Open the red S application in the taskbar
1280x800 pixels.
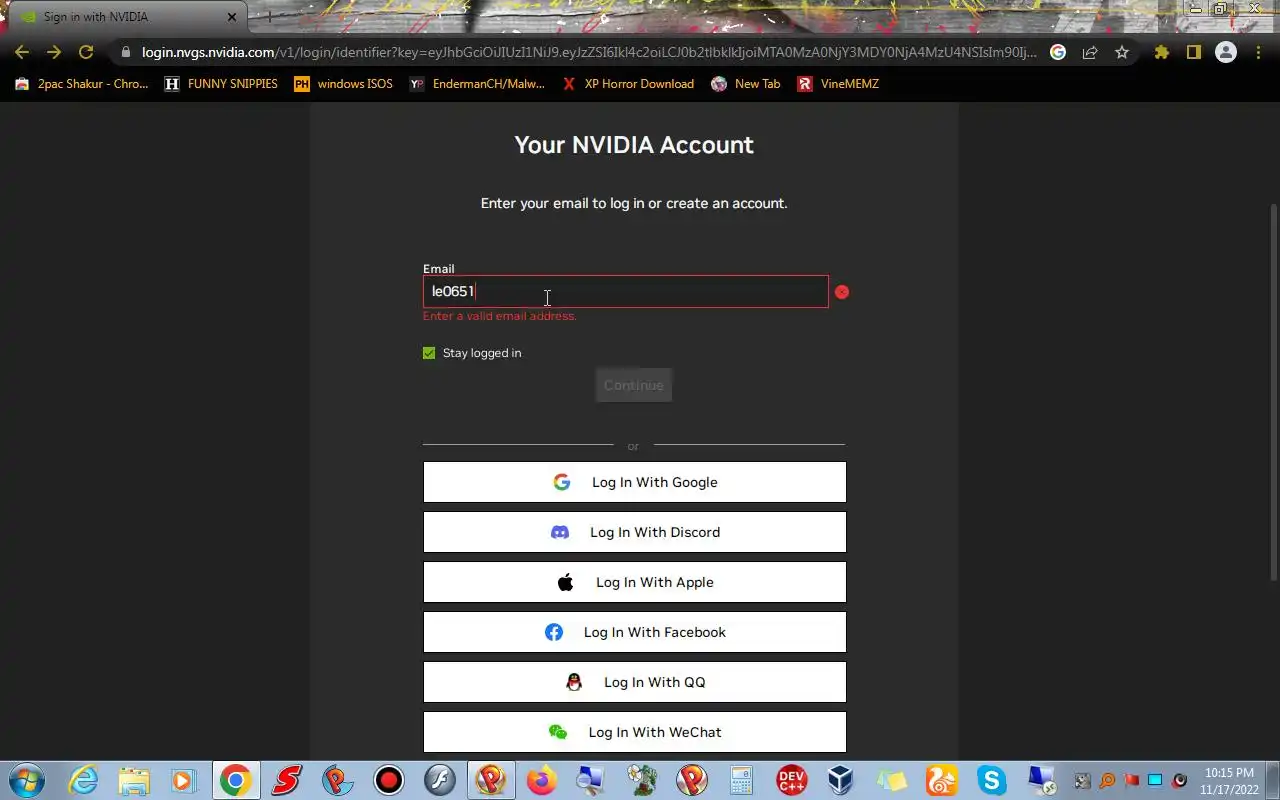click(287, 780)
